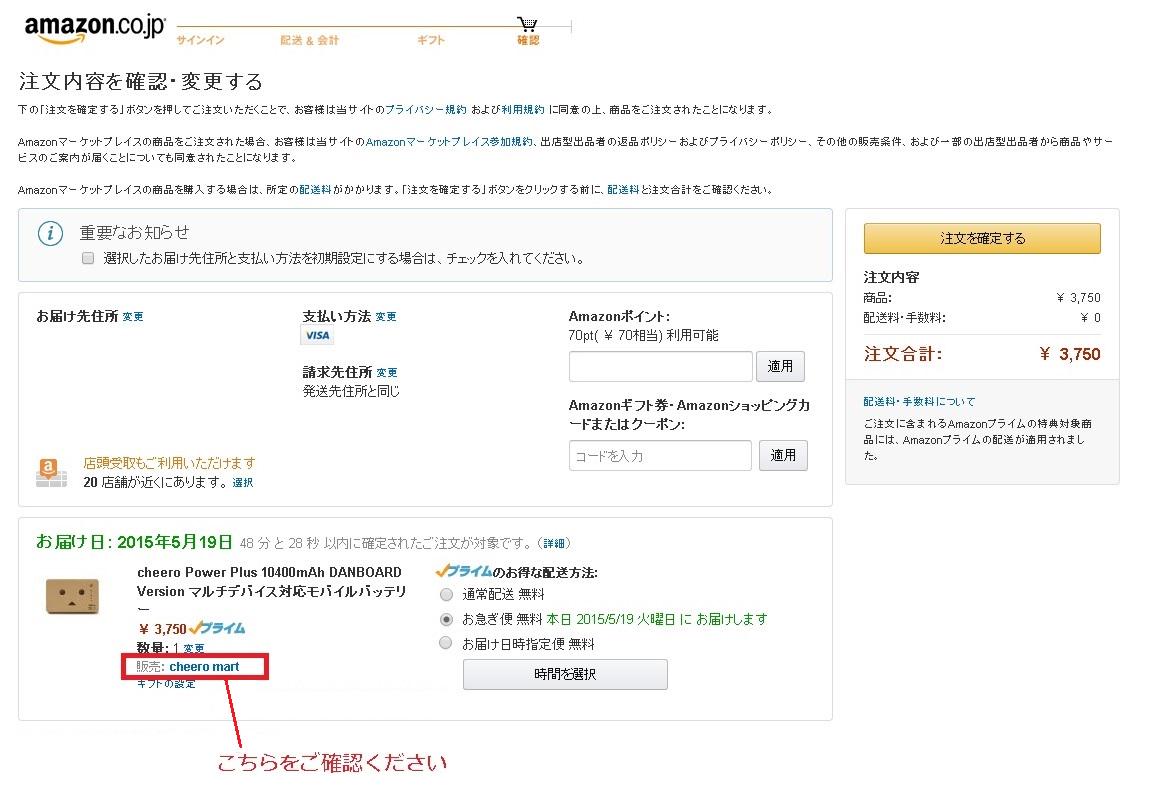The image size is (1154, 800).
Task: Click the 注文合計 ¥ 3,750 total
Action: (982, 354)
